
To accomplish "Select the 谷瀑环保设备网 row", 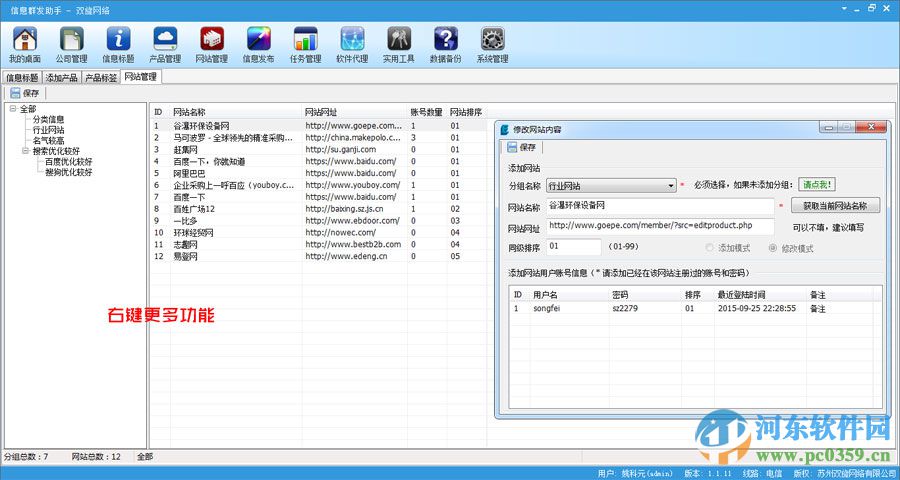I will point(318,125).
